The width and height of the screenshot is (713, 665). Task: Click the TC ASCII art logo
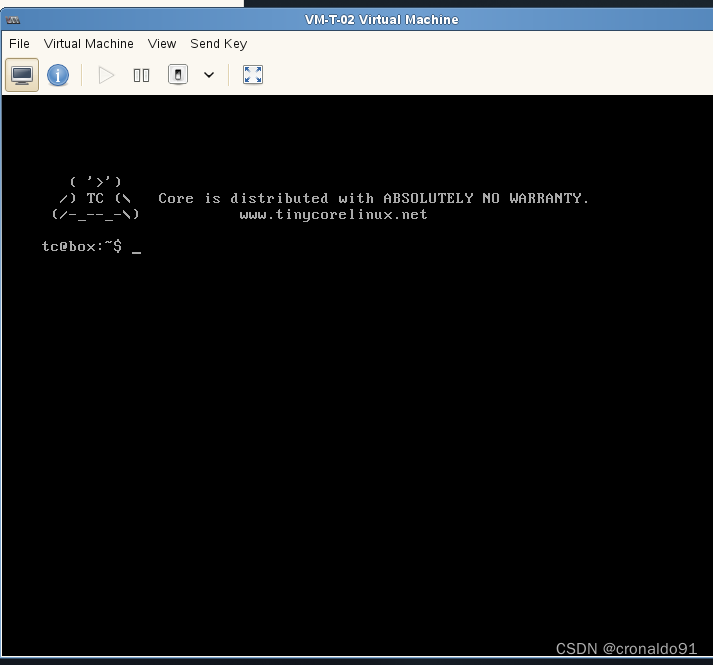[95, 198]
